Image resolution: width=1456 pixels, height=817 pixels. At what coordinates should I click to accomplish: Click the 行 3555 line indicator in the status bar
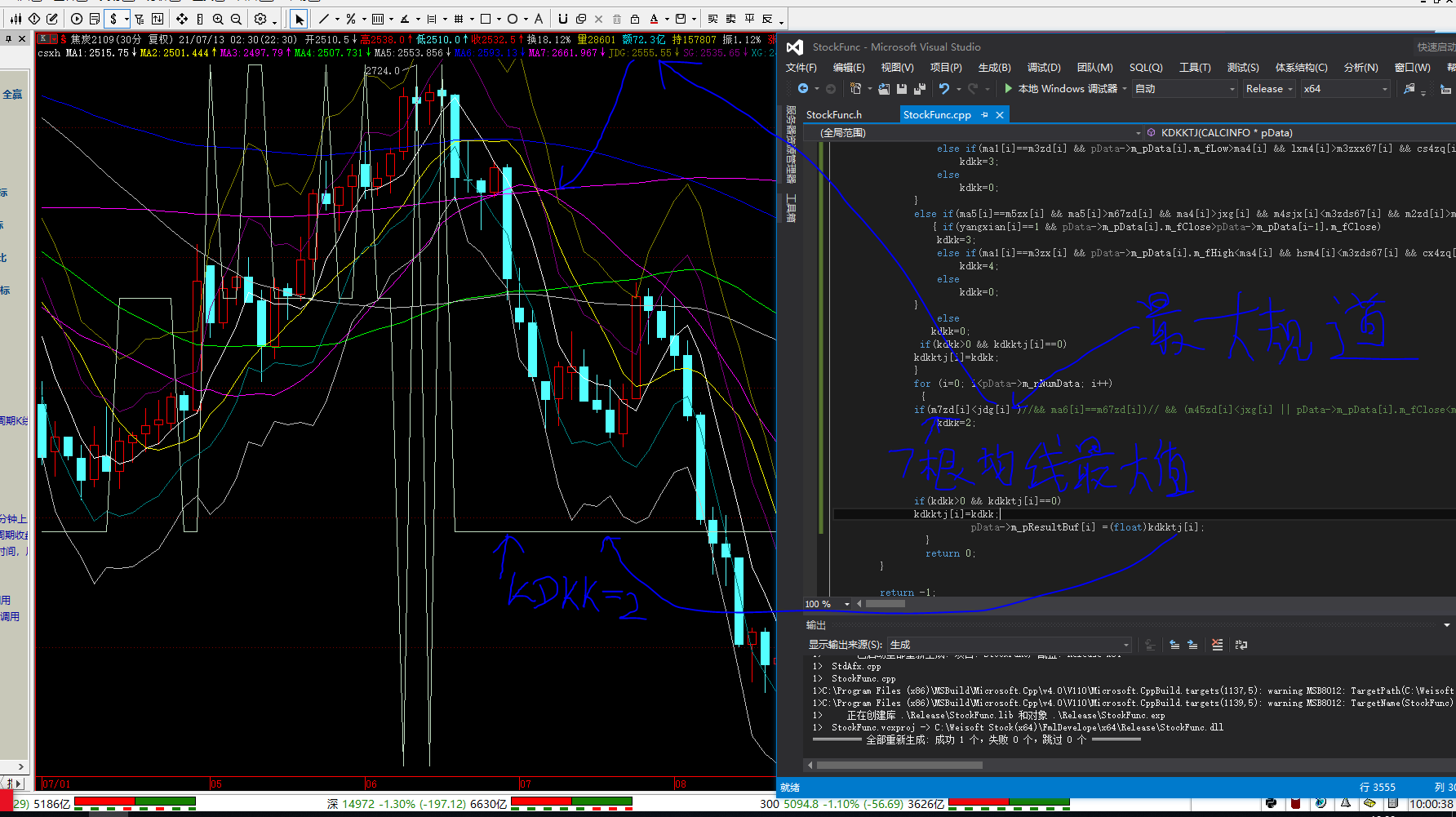pyautogui.click(x=1378, y=788)
